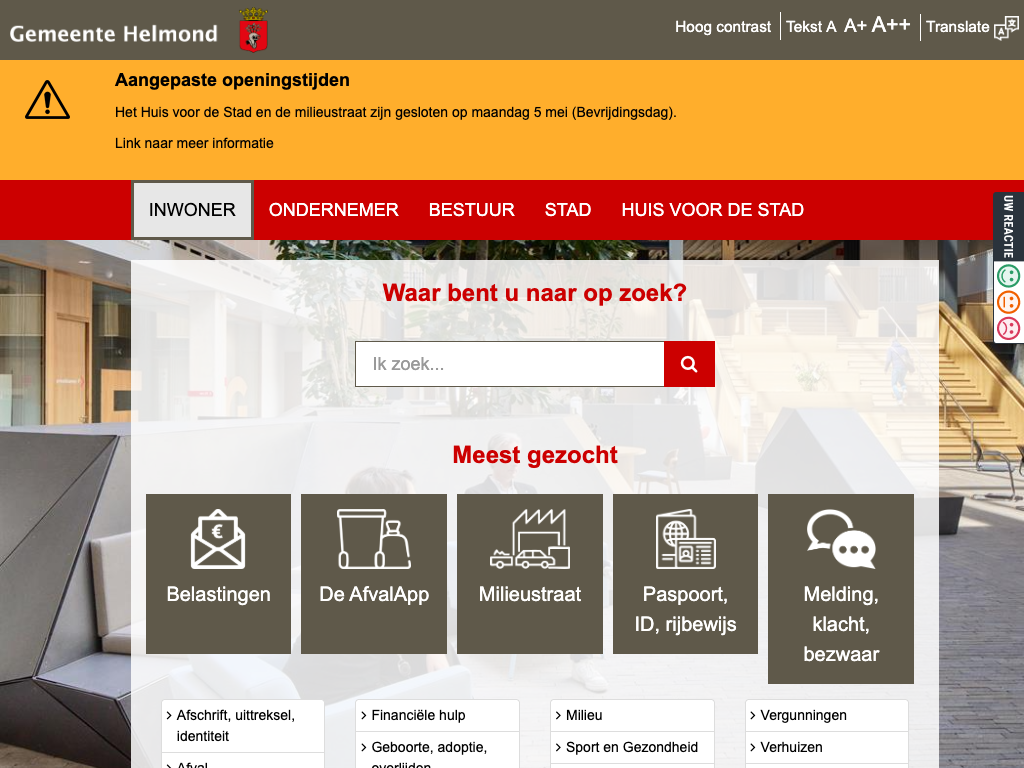
Task: Click the pink sad smiley feedback icon
Action: (x=1008, y=328)
